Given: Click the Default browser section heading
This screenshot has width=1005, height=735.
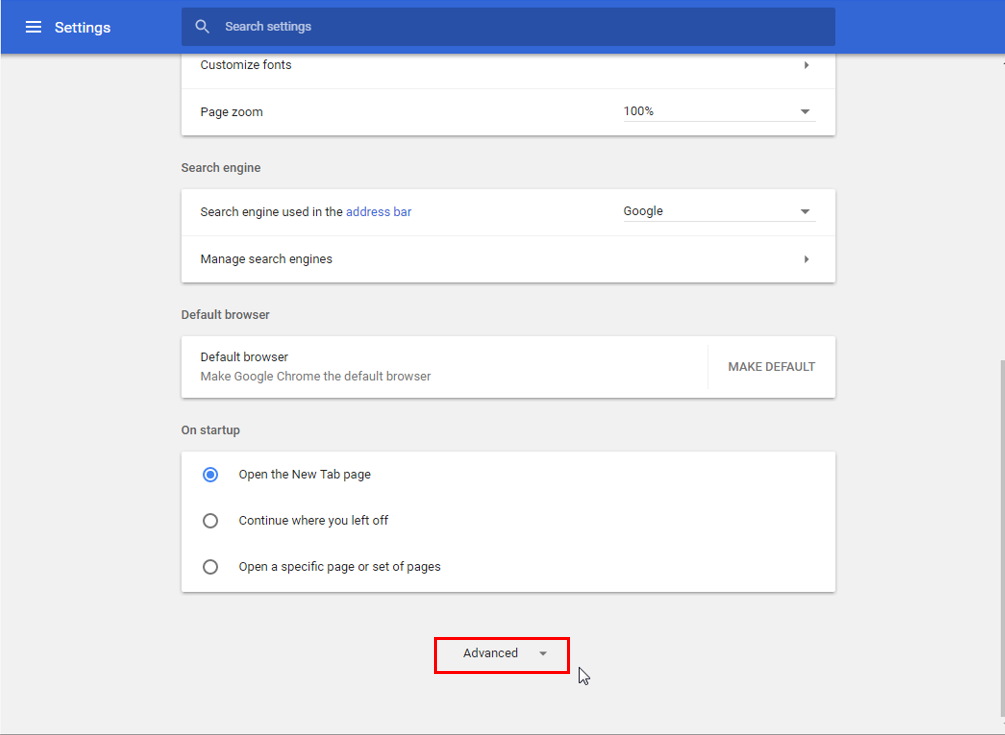Looking at the screenshot, I should tap(225, 315).
